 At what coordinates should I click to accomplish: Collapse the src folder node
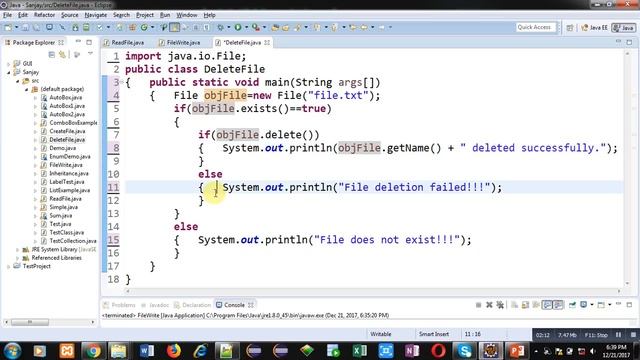point(18,81)
